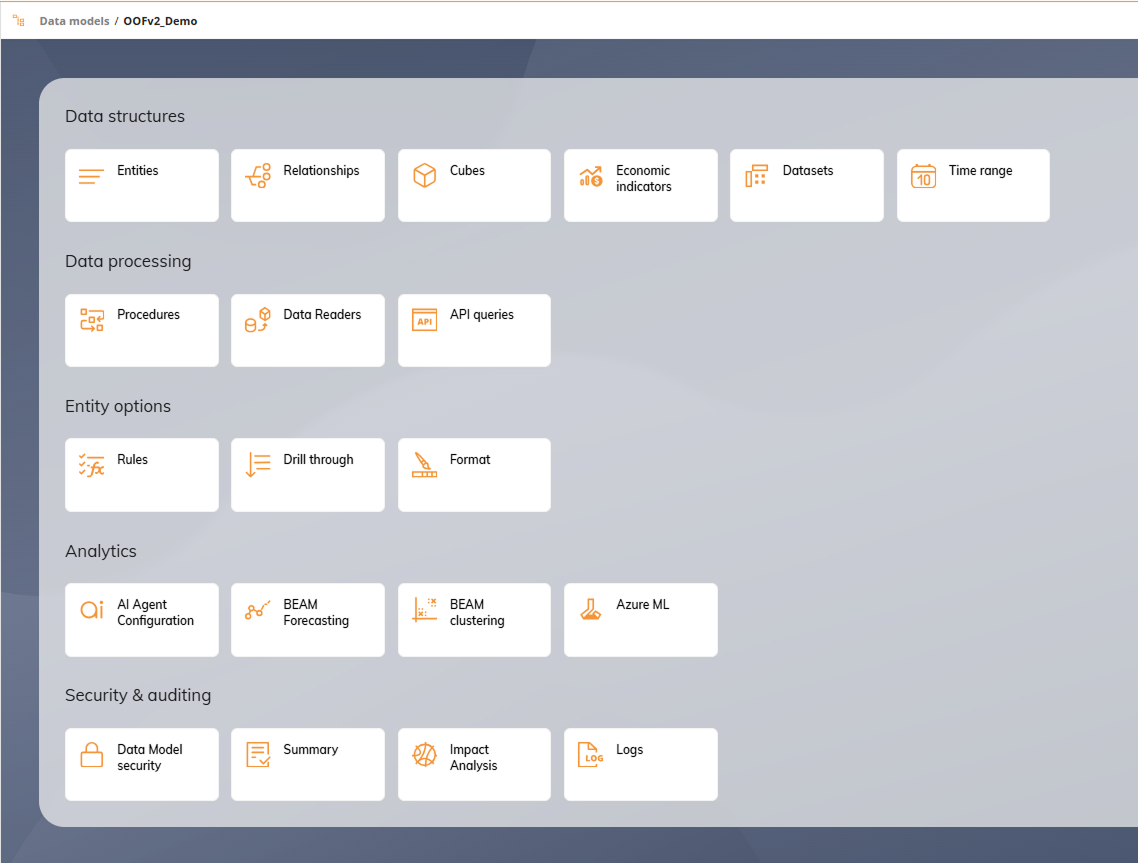Open the Procedures label
This screenshot has height=863, width=1138.
(148, 314)
